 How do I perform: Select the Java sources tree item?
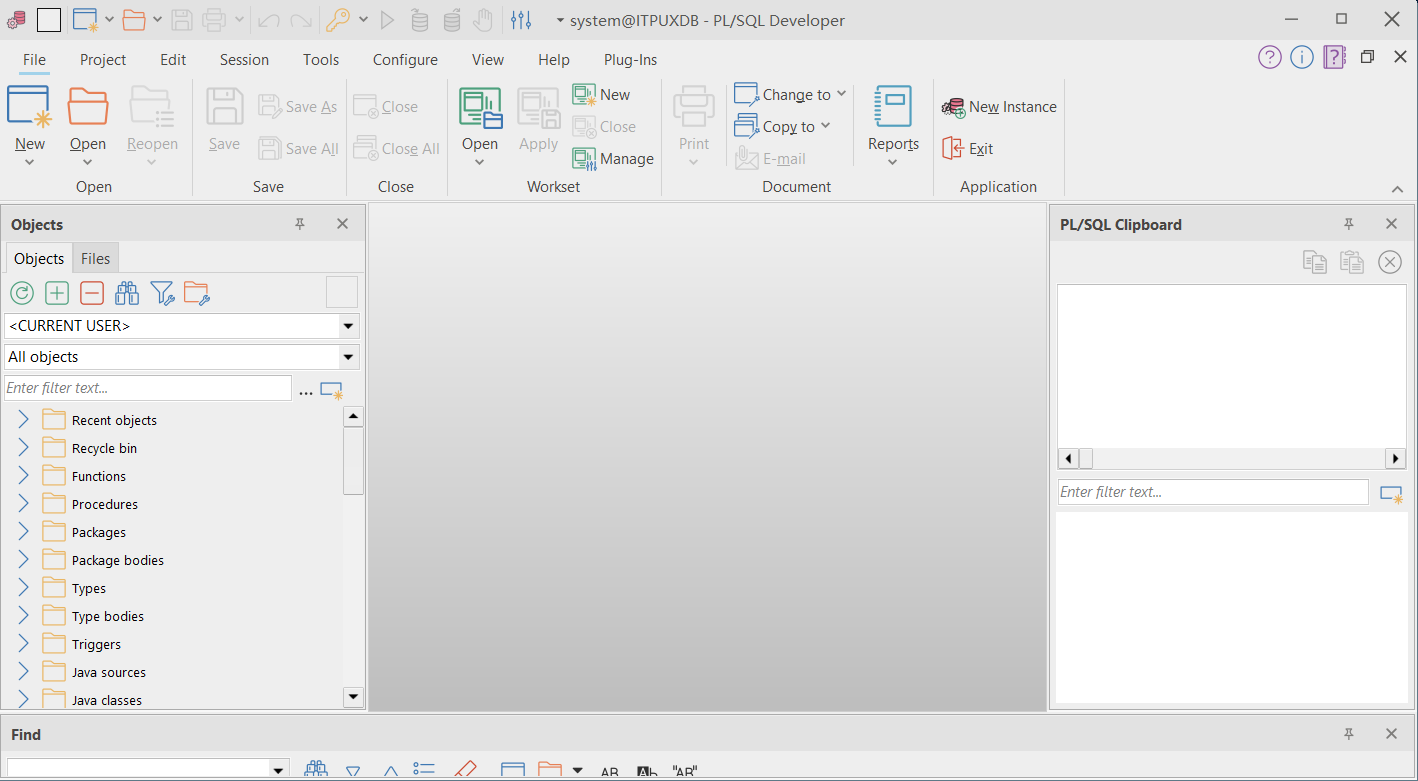click(109, 672)
